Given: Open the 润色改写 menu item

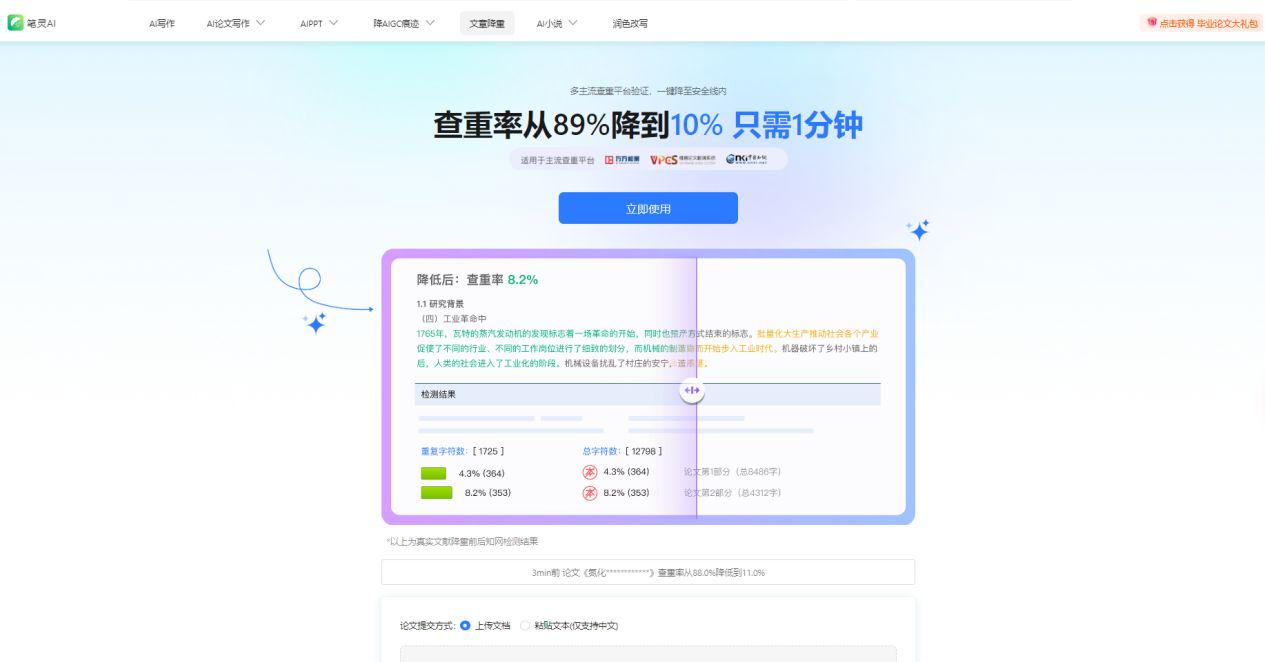Looking at the screenshot, I should [630, 23].
